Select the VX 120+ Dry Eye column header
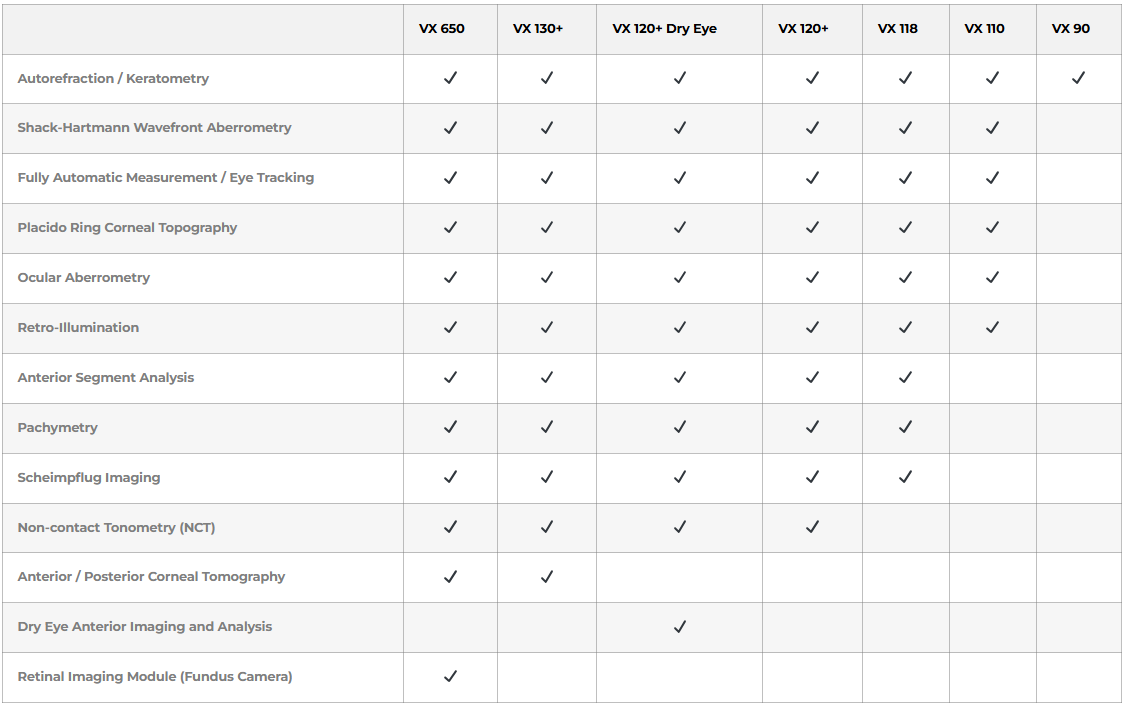Viewport: 1125px width, 708px height. click(664, 29)
